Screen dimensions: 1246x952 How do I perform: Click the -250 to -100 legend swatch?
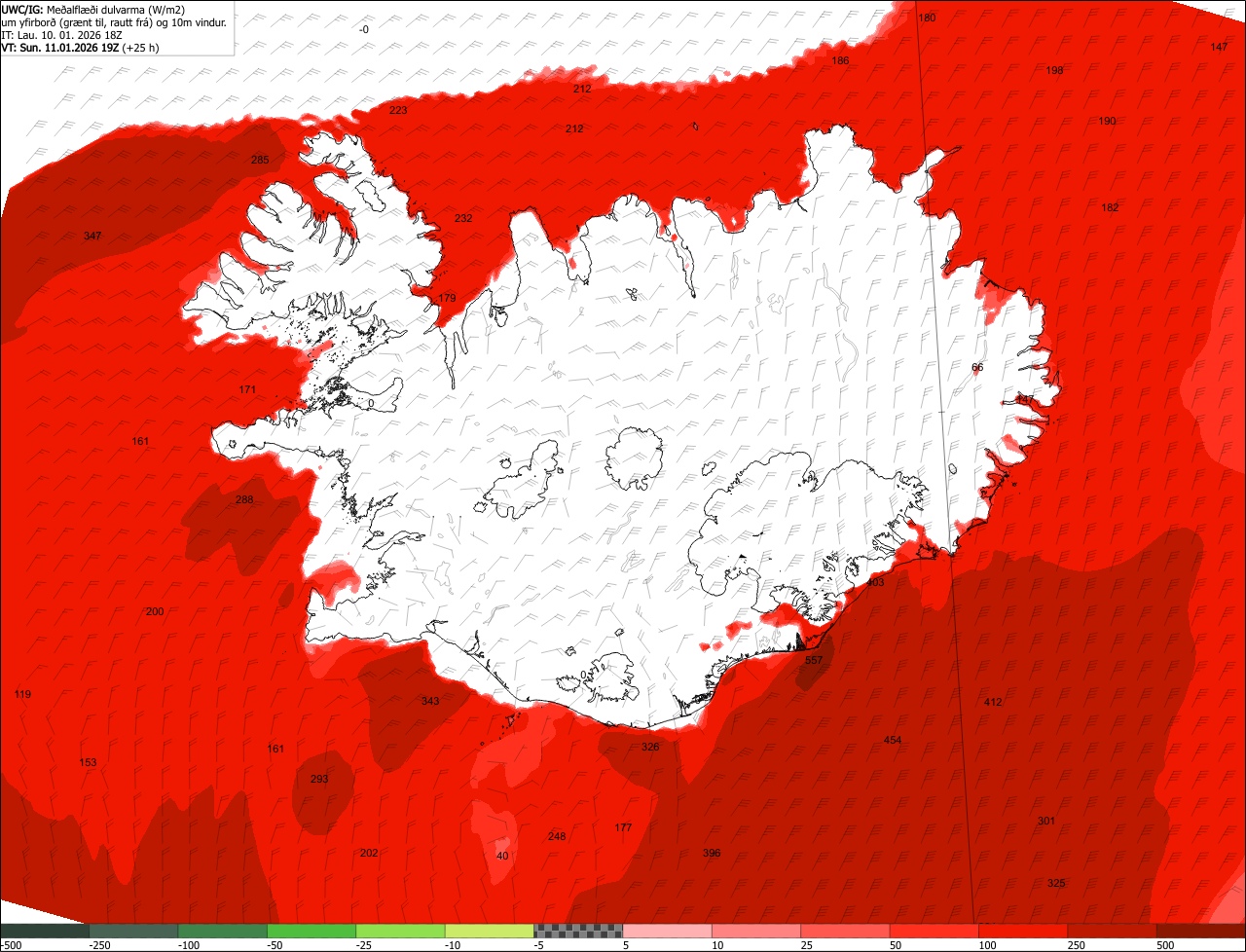[133, 931]
